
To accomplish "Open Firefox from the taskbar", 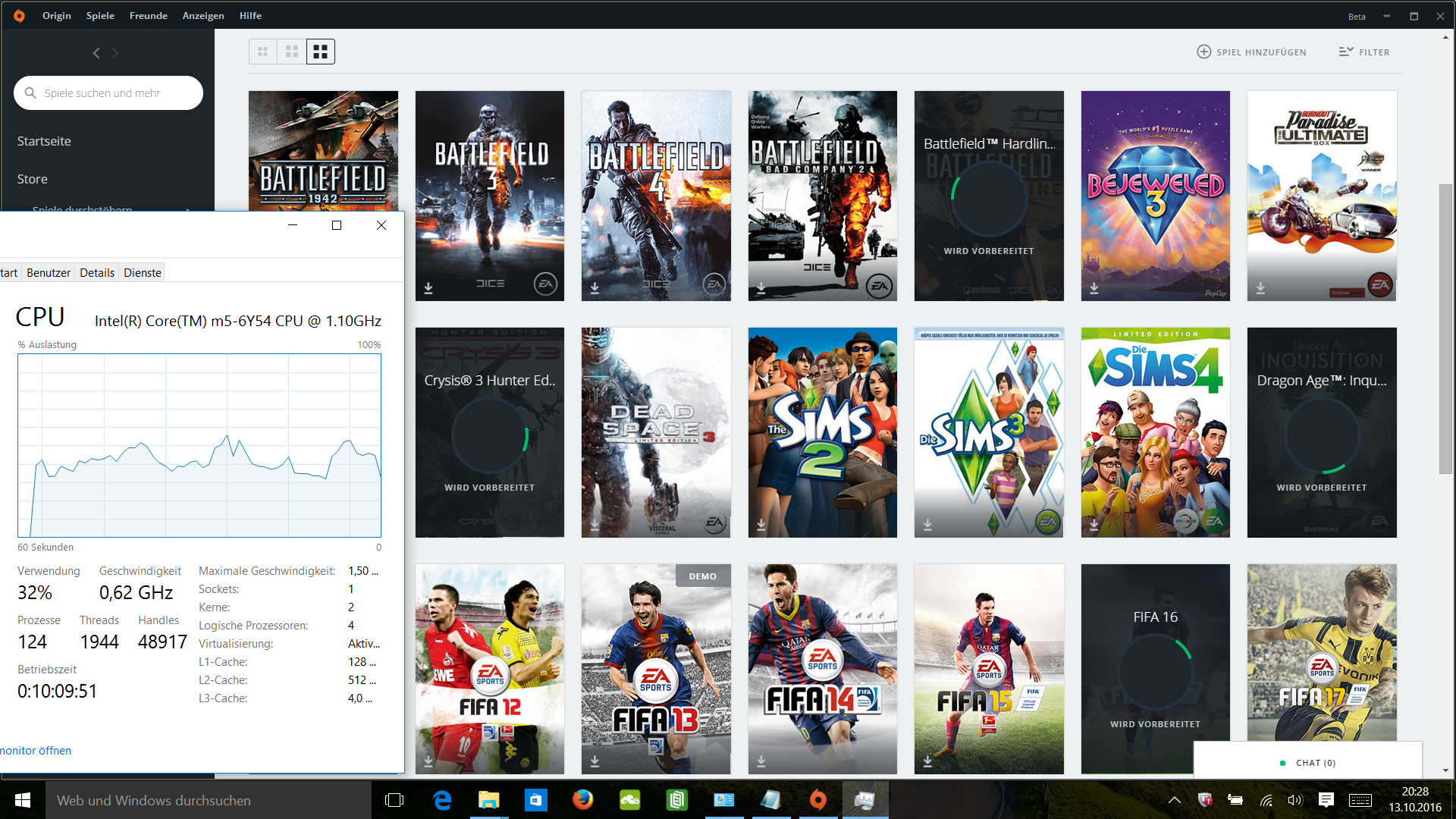I will coord(582,800).
